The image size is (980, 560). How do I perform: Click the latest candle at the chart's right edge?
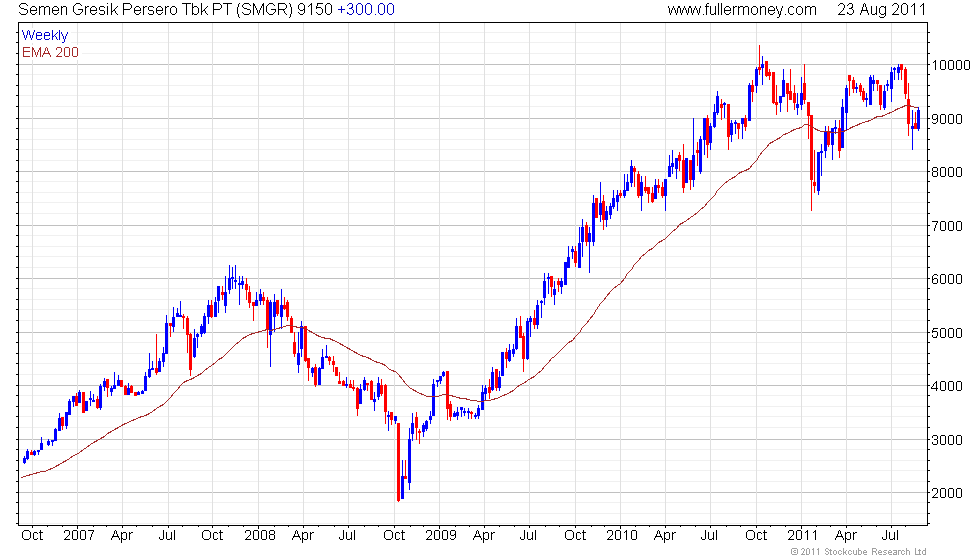click(918, 119)
